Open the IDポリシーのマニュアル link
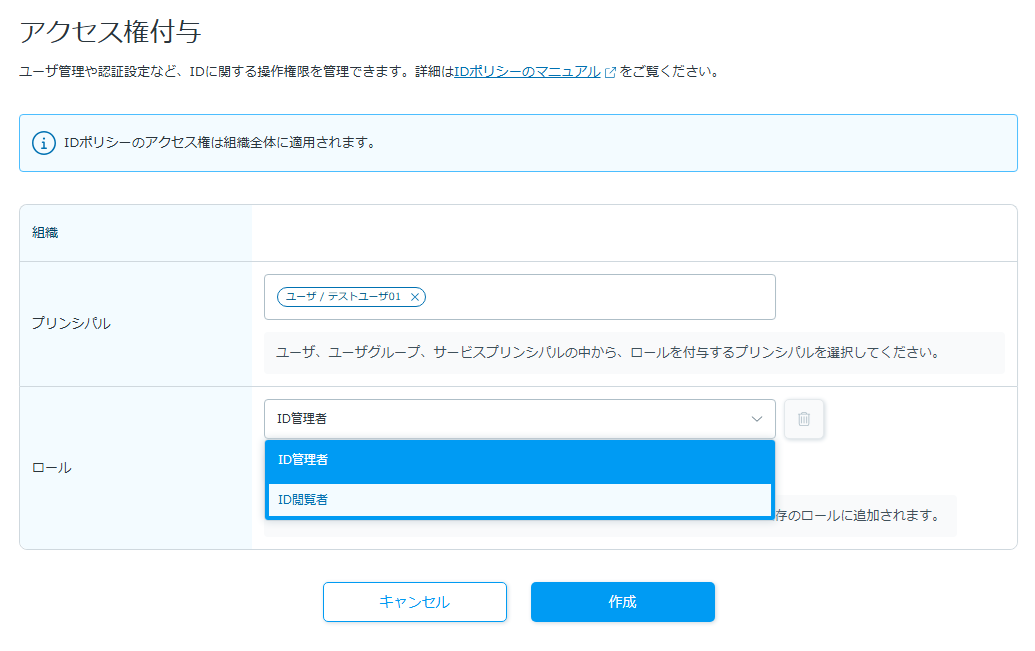1035x651 pixels. click(x=527, y=72)
